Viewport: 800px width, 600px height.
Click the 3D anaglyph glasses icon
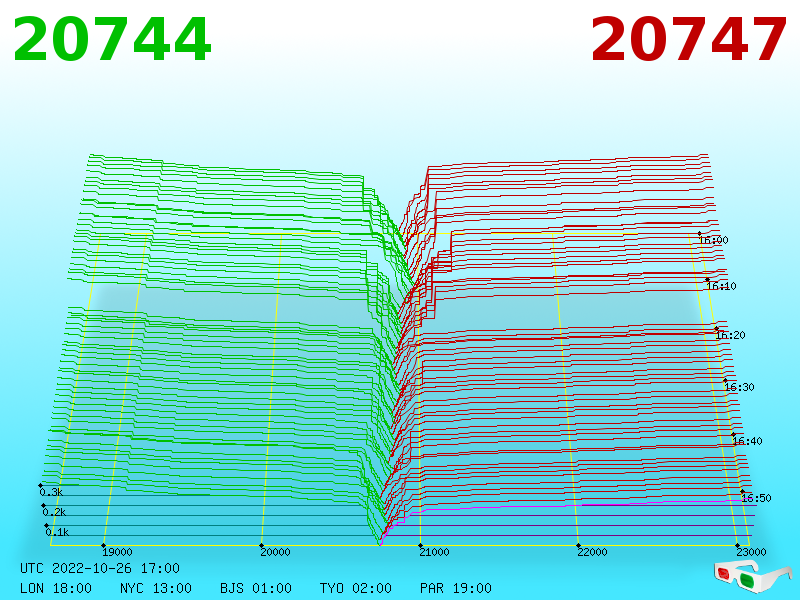753,576
